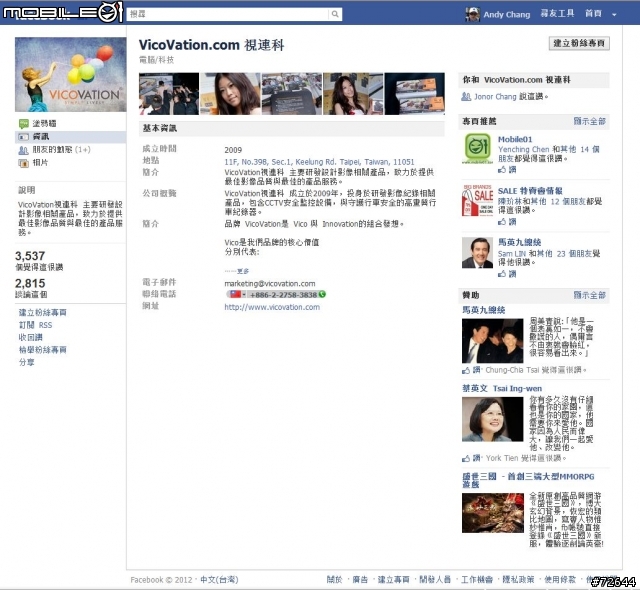This screenshot has height=590, width=640.
Task: Open the 盛世三國 MMORPG ad title
Action: 528,480
